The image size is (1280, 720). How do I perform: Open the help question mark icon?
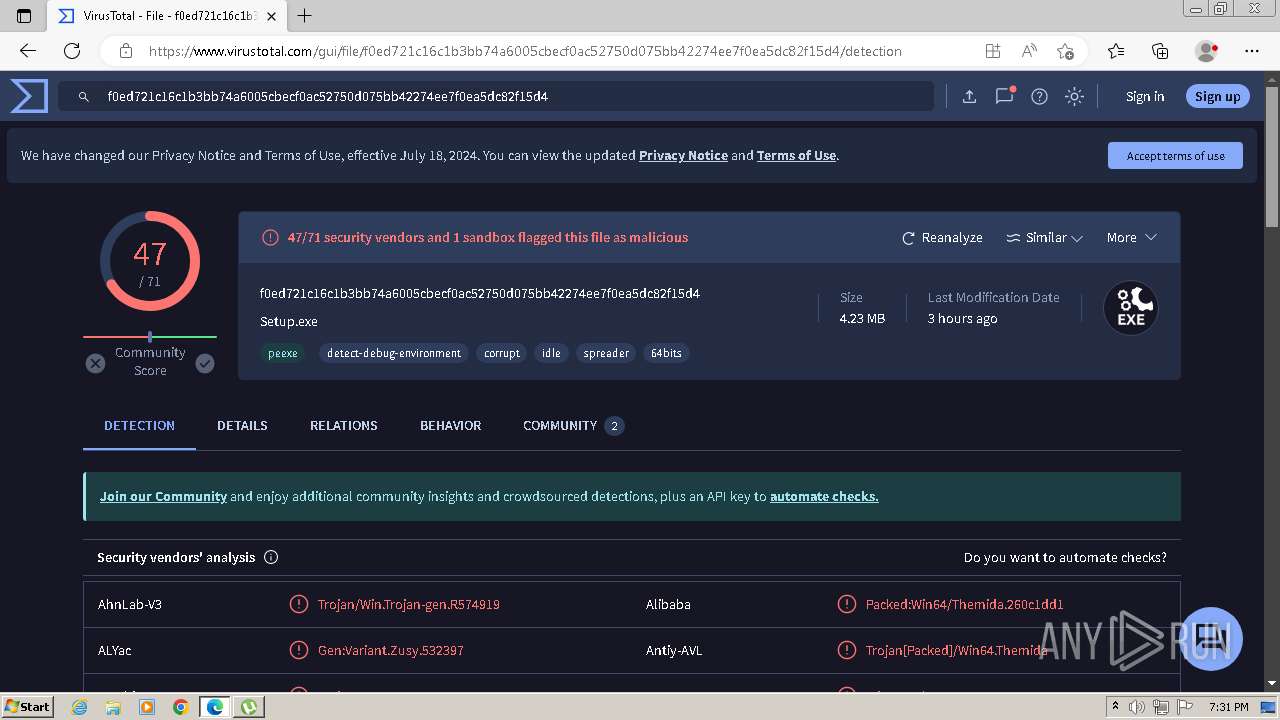(x=1039, y=96)
